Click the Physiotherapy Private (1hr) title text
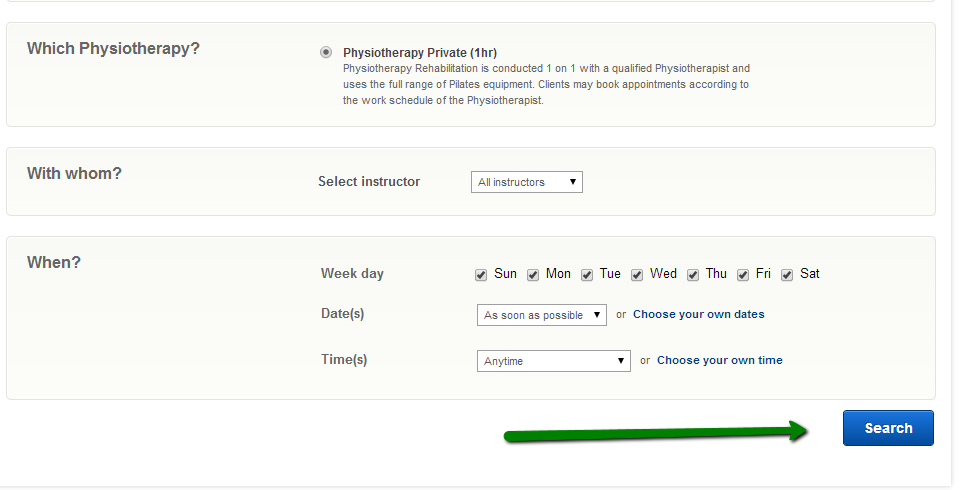 click(x=419, y=52)
